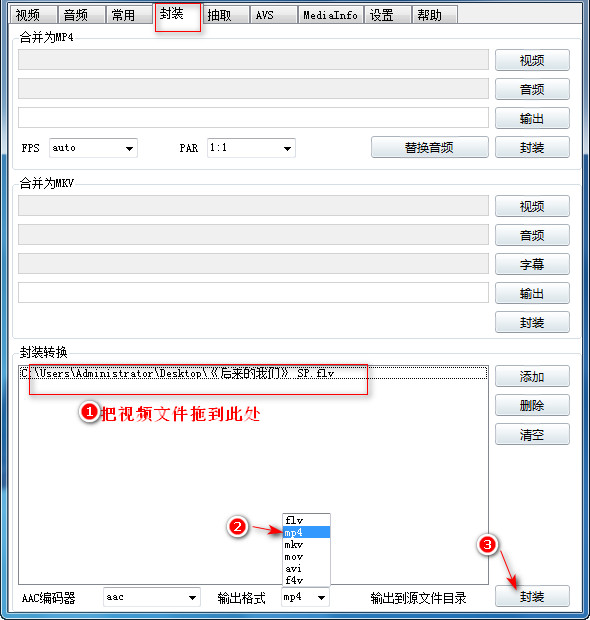Click the MKV output path field

pos(253,293)
